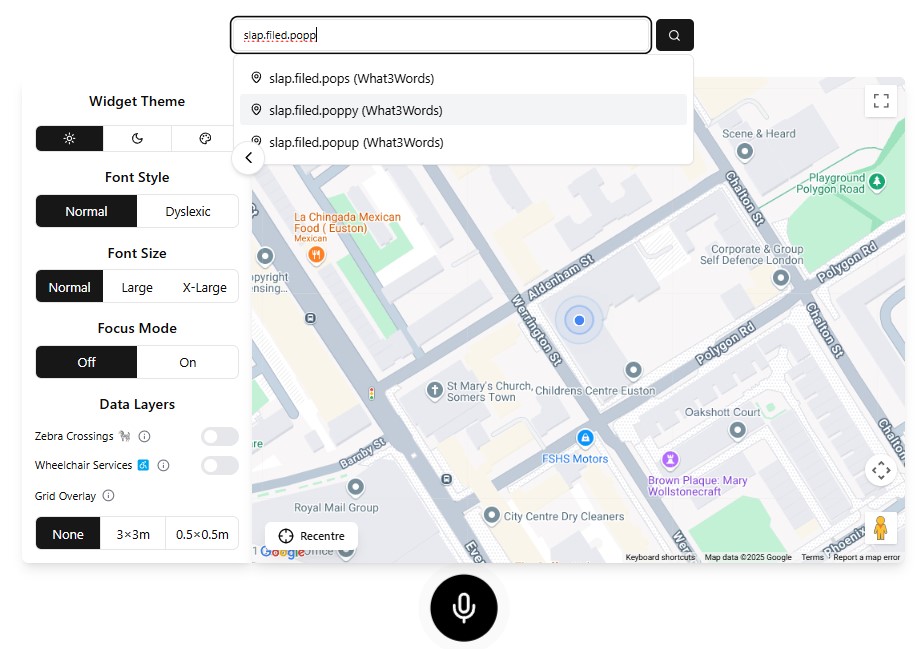Click the search magnifier button
This screenshot has height=649, width=921.
674,35
